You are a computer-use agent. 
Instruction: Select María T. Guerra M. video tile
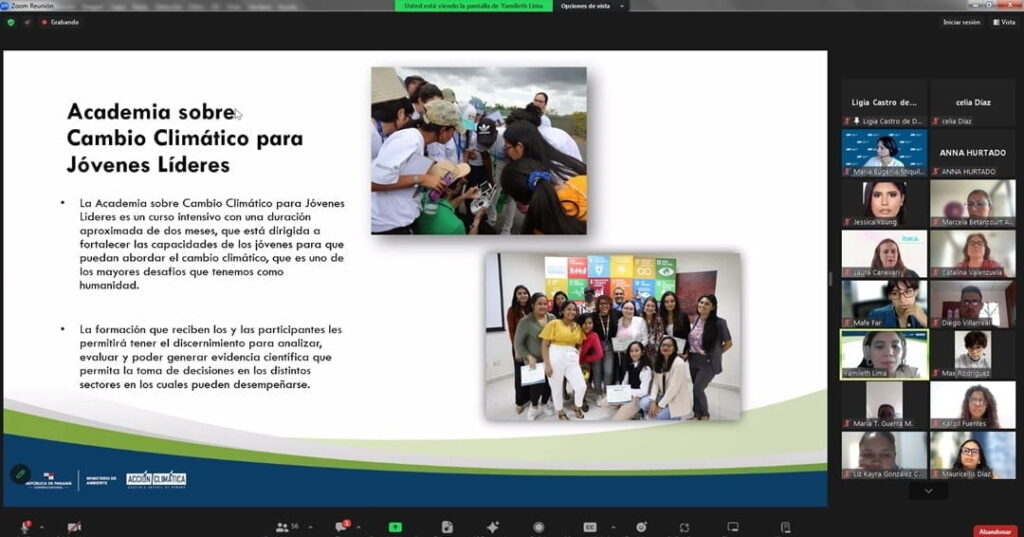coord(884,404)
